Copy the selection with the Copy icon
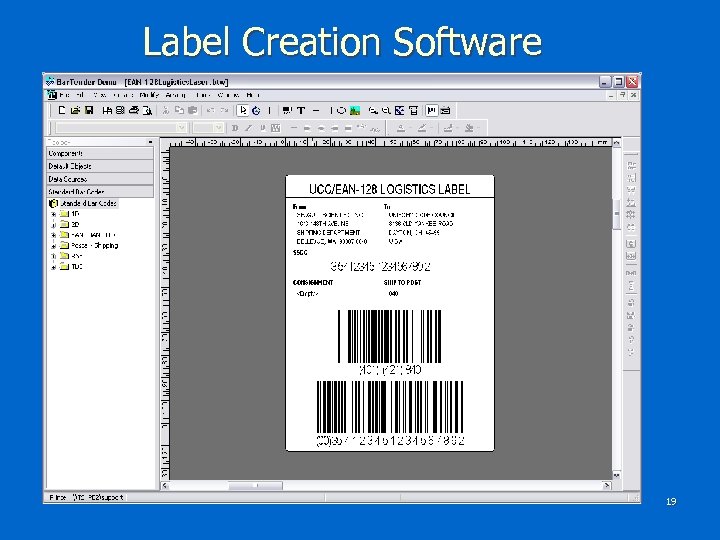Screen dimensions: 720x540 tap(179, 110)
